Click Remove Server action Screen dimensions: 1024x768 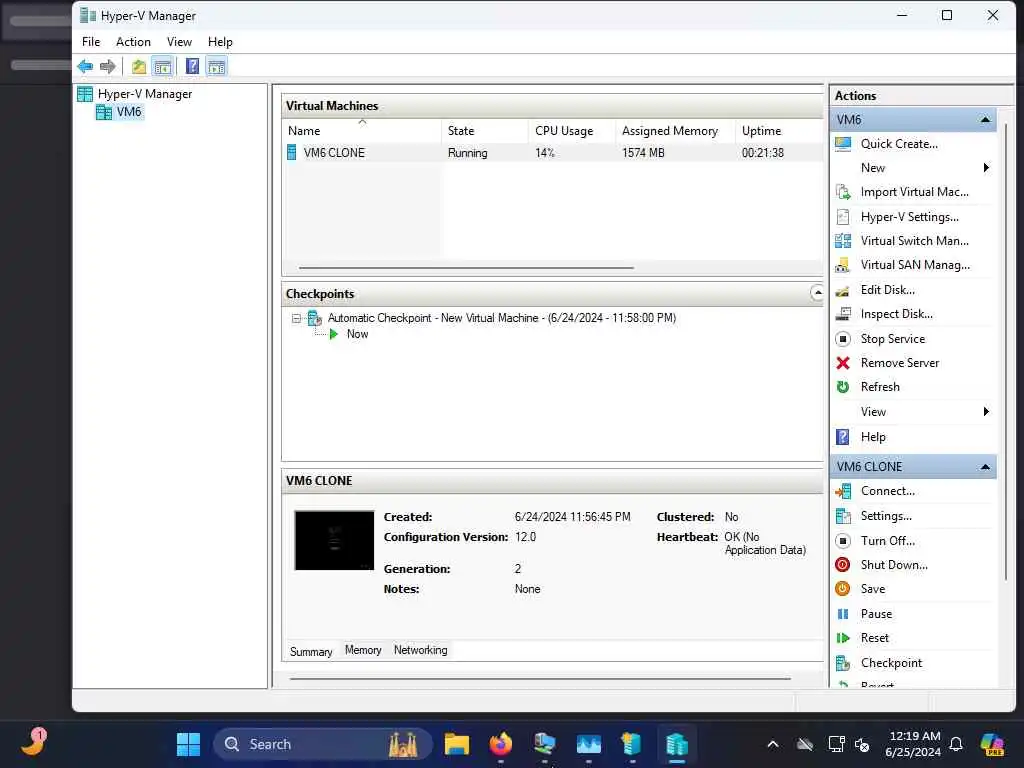(899, 363)
